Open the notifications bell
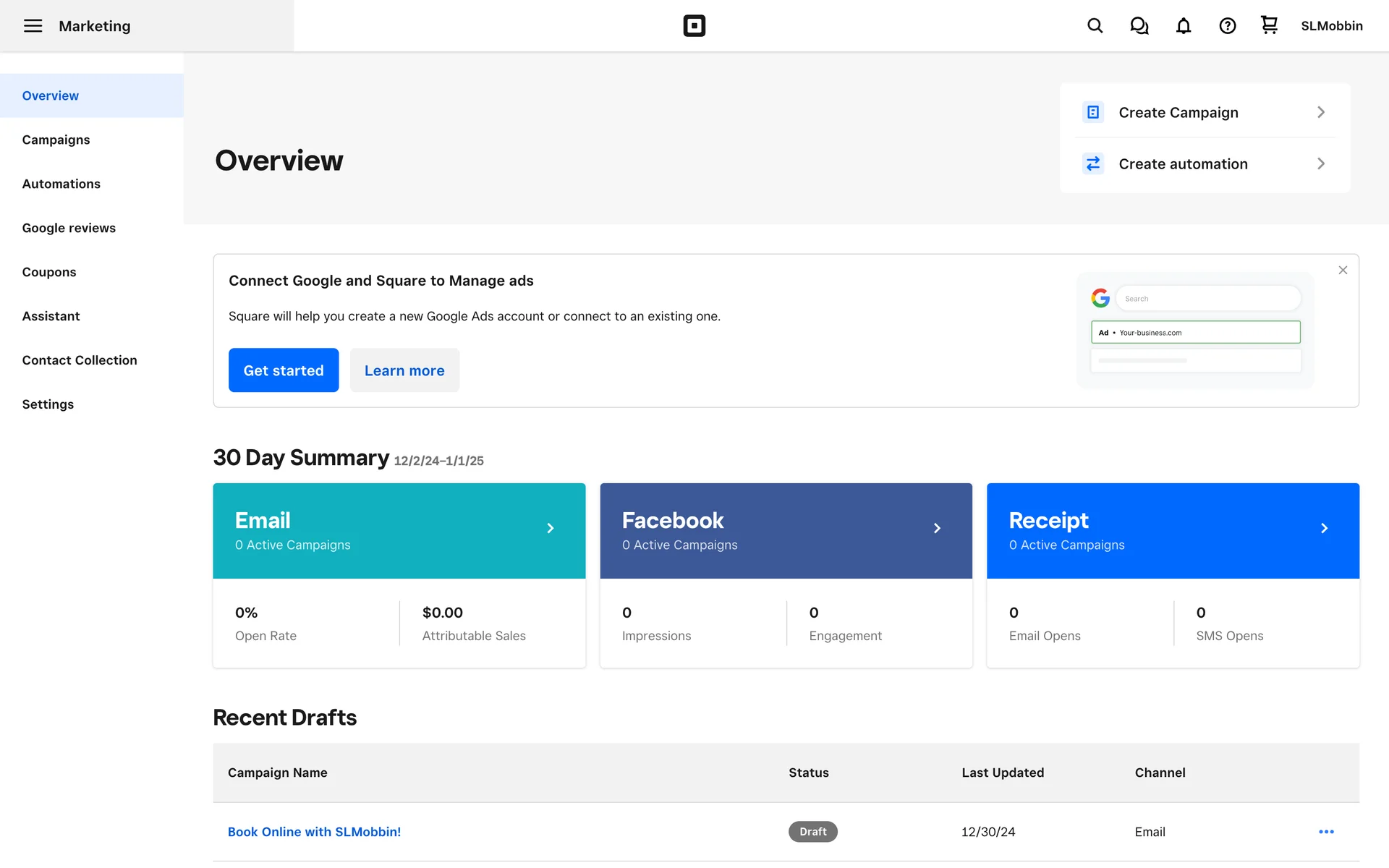 (1183, 26)
